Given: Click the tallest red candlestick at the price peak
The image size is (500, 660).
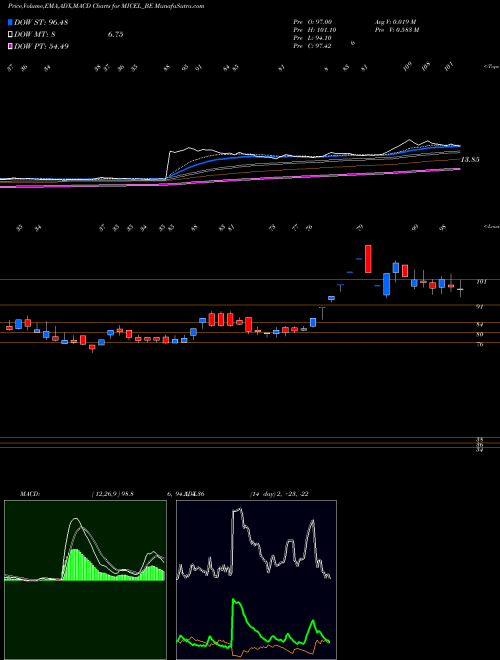Looking at the screenshot, I should [x=368, y=259].
